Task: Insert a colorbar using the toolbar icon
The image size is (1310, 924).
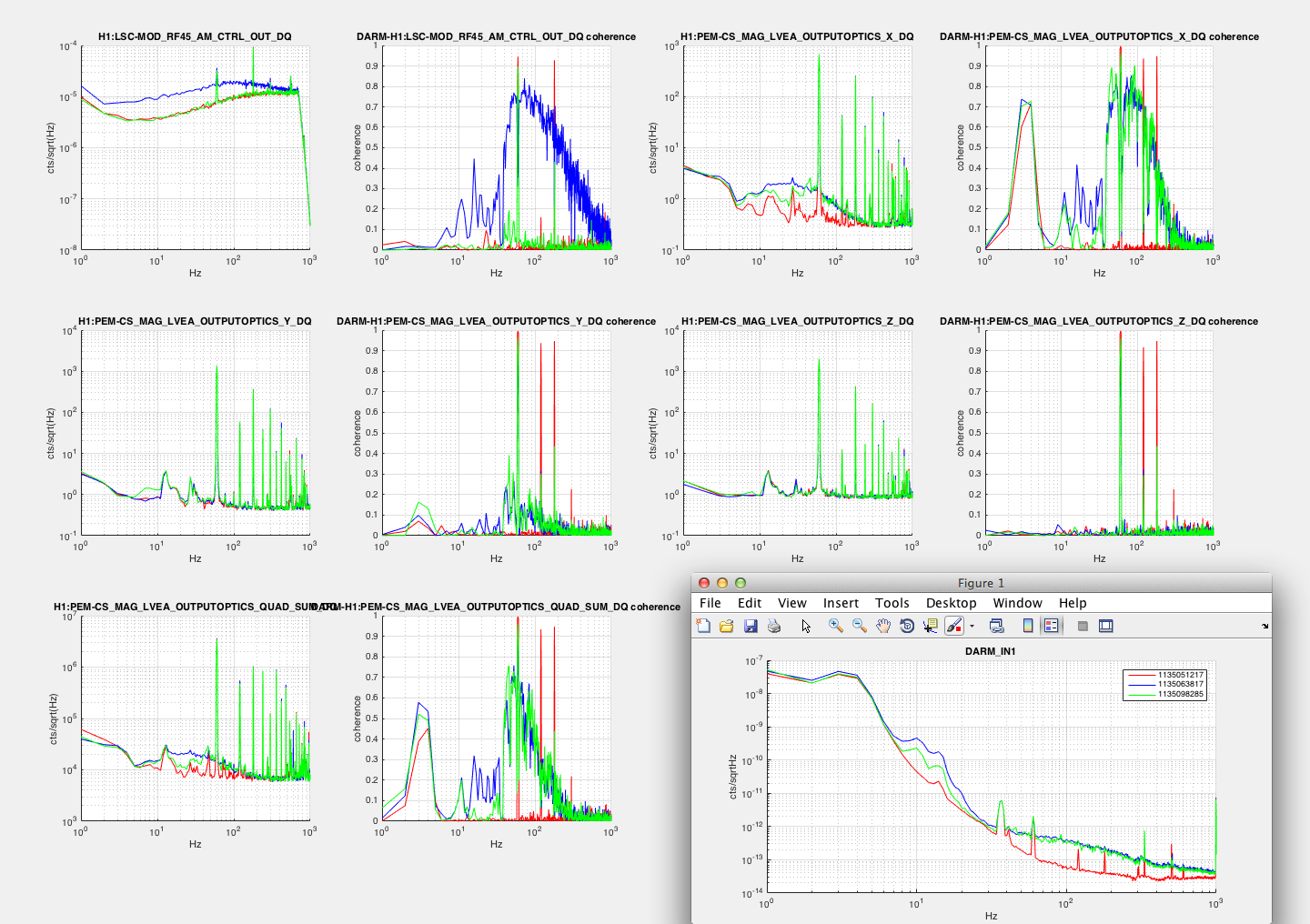Action: click(x=1027, y=626)
